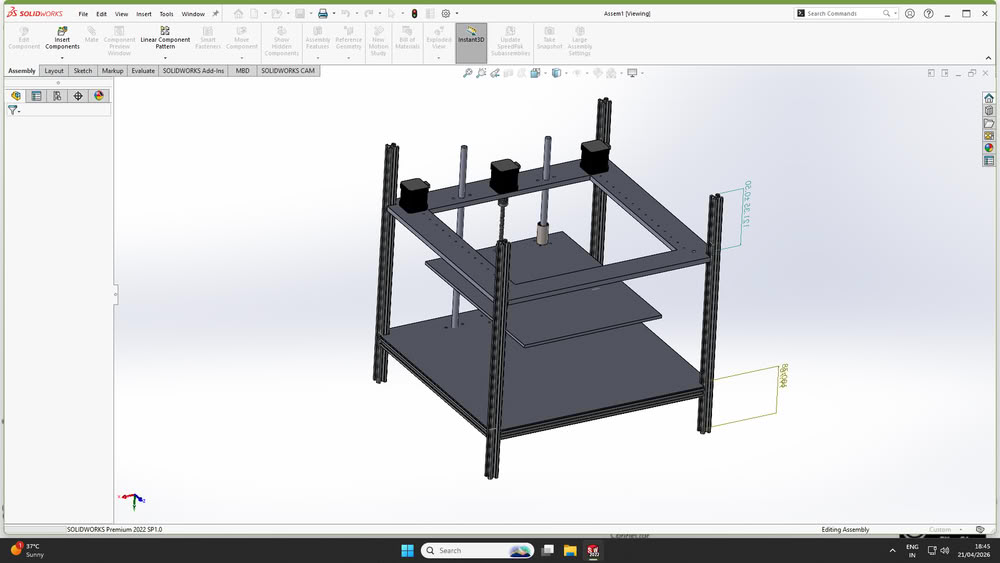This screenshot has width=1000, height=563.
Task: Open View Settings monitor dropdown arrow
Action: click(x=642, y=73)
